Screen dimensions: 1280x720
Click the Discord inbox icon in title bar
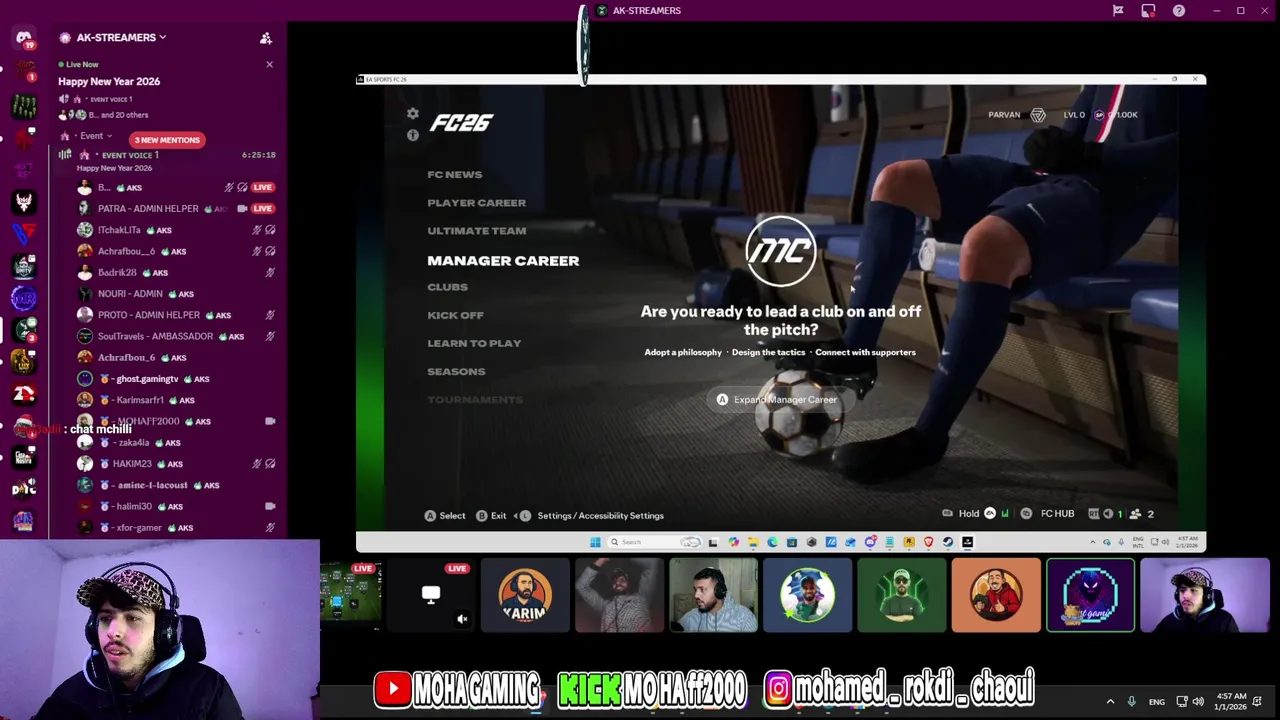(1148, 11)
